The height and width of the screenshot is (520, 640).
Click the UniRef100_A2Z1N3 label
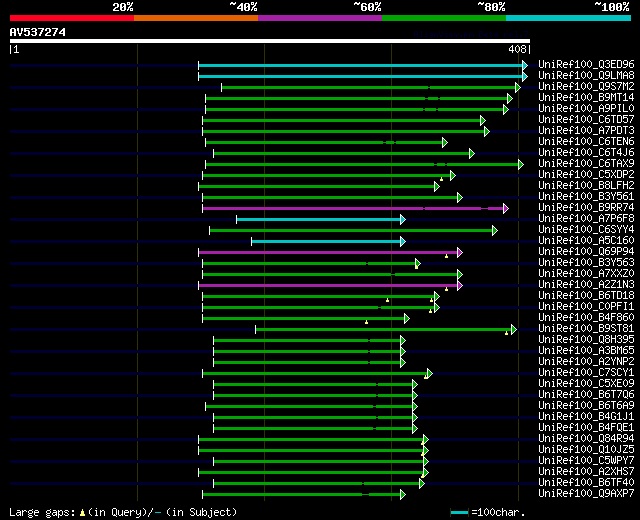click(x=586, y=285)
